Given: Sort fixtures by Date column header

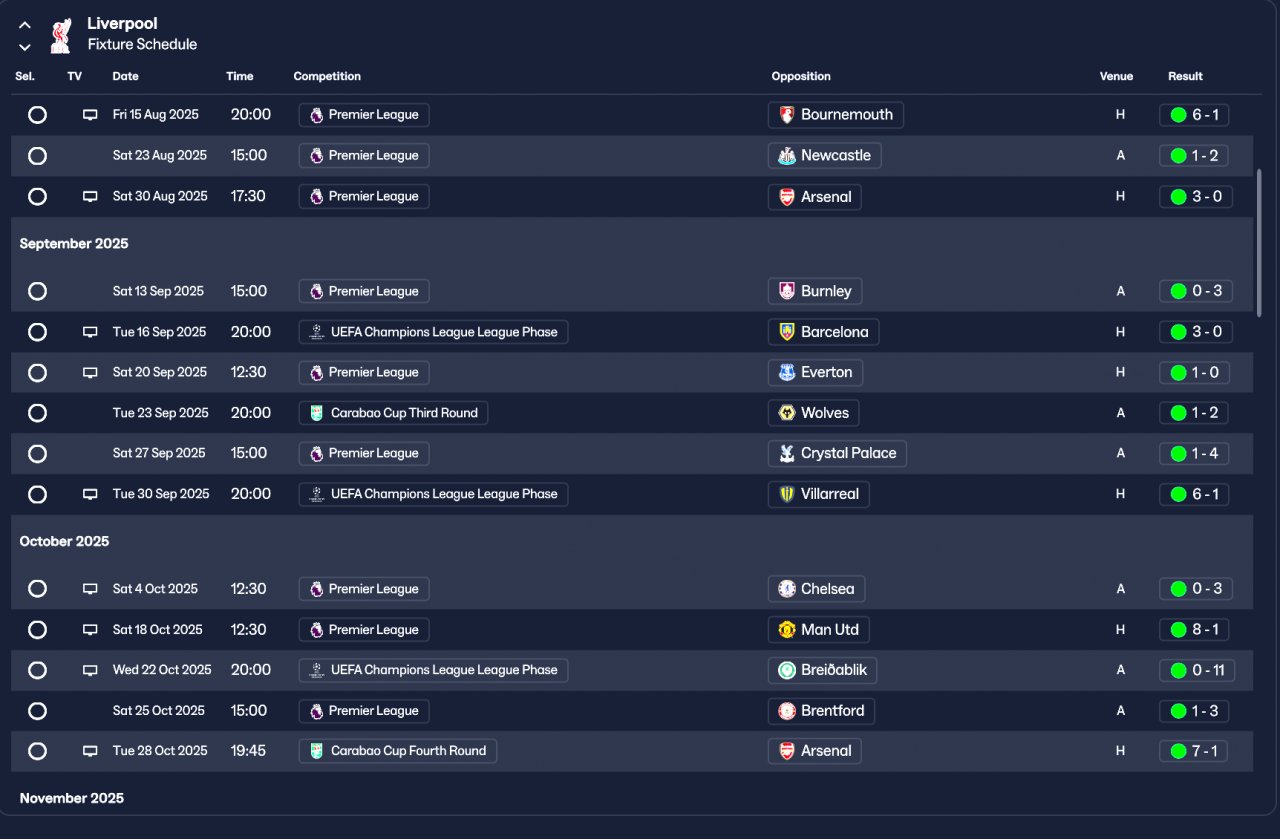Looking at the screenshot, I should tap(125, 76).
